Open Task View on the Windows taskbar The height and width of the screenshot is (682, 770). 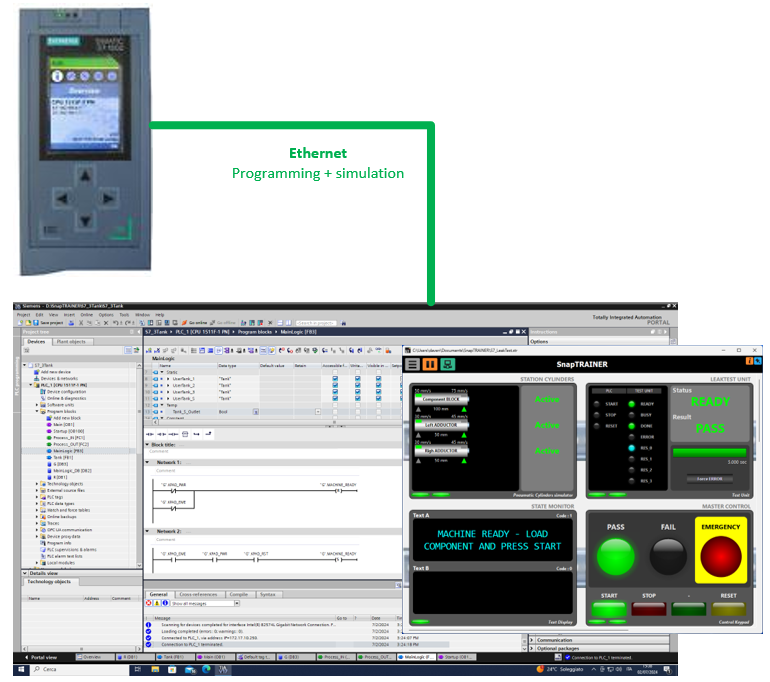point(138,669)
